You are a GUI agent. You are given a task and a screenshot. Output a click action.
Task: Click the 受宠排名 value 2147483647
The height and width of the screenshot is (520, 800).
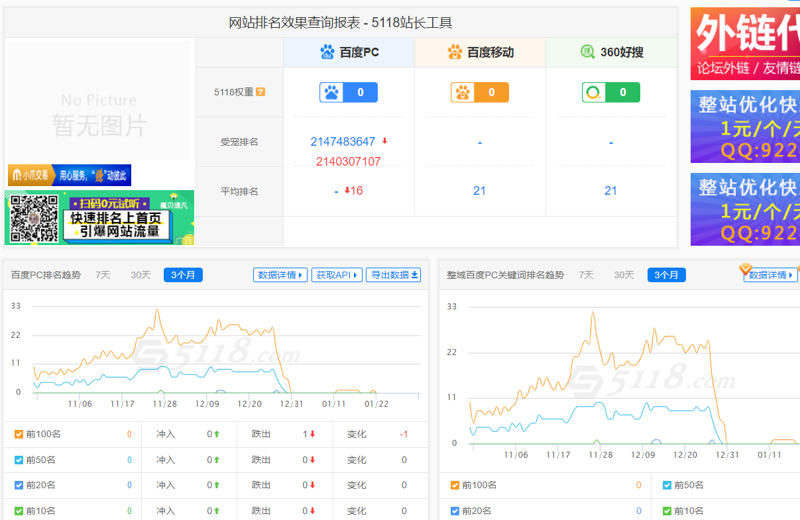tap(343, 141)
